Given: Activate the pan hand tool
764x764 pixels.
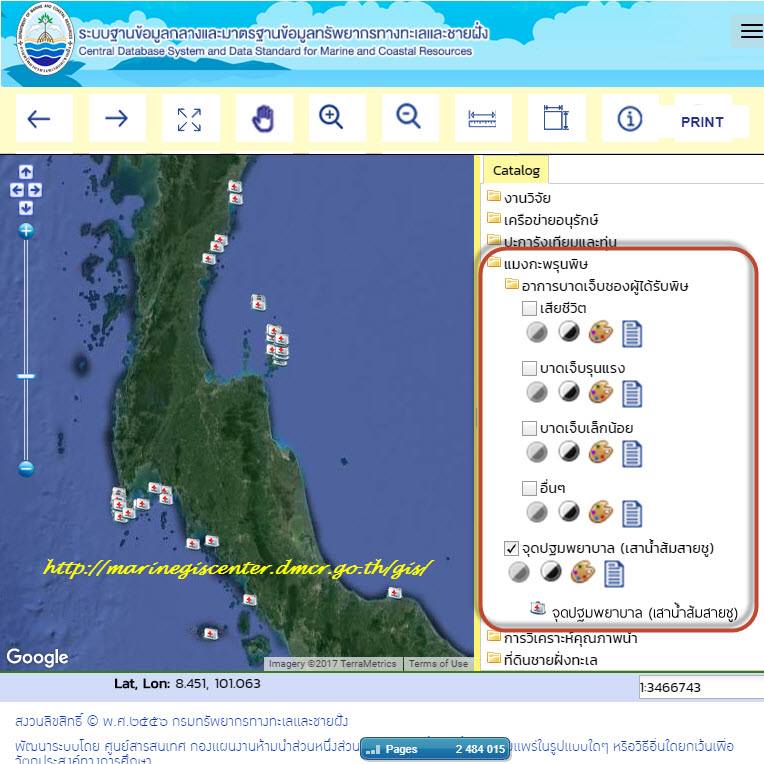Looking at the screenshot, I should pos(264,118).
